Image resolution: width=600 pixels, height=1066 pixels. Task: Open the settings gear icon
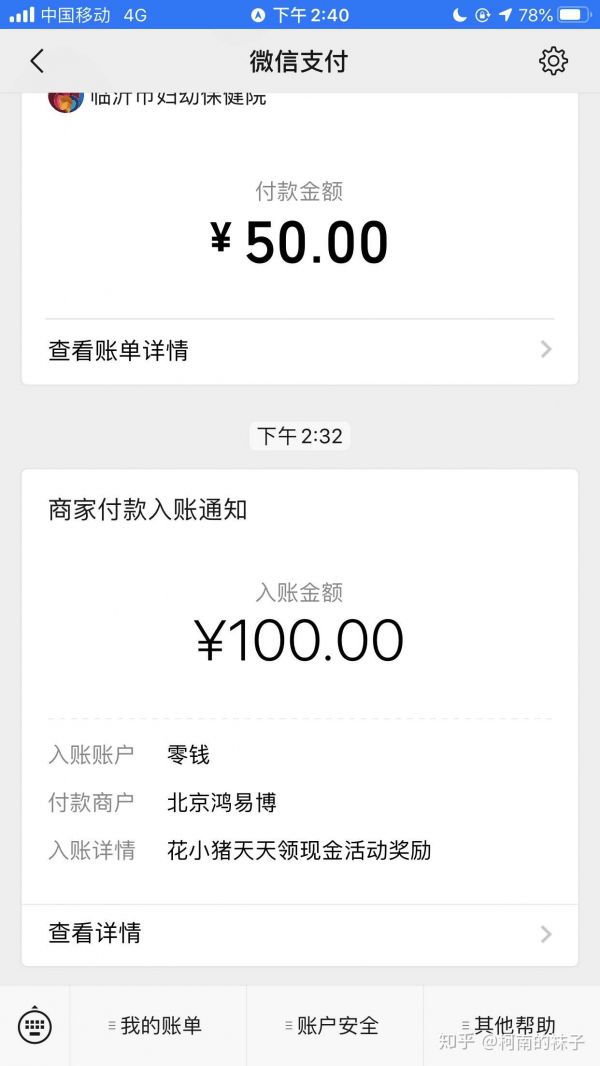pyautogui.click(x=553, y=61)
